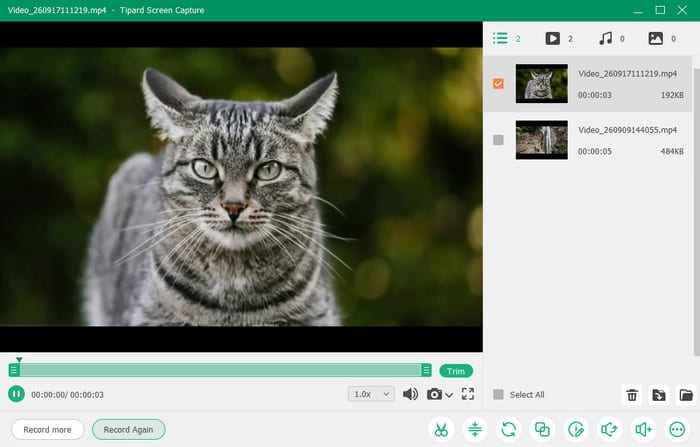Open the scissors video cutter tool
The width and height of the screenshot is (700, 447).
(x=441, y=430)
